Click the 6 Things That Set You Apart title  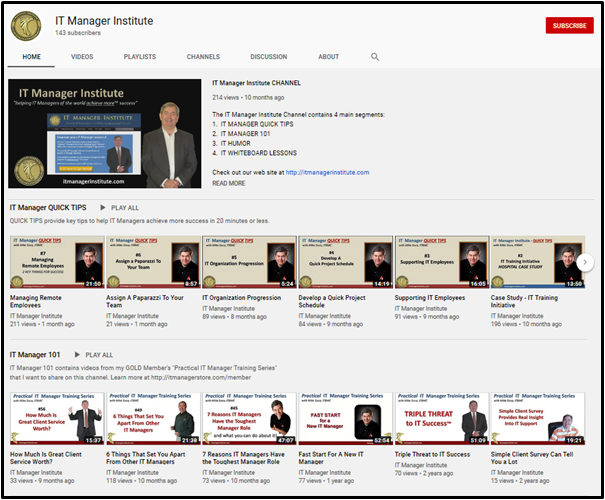pos(145,458)
